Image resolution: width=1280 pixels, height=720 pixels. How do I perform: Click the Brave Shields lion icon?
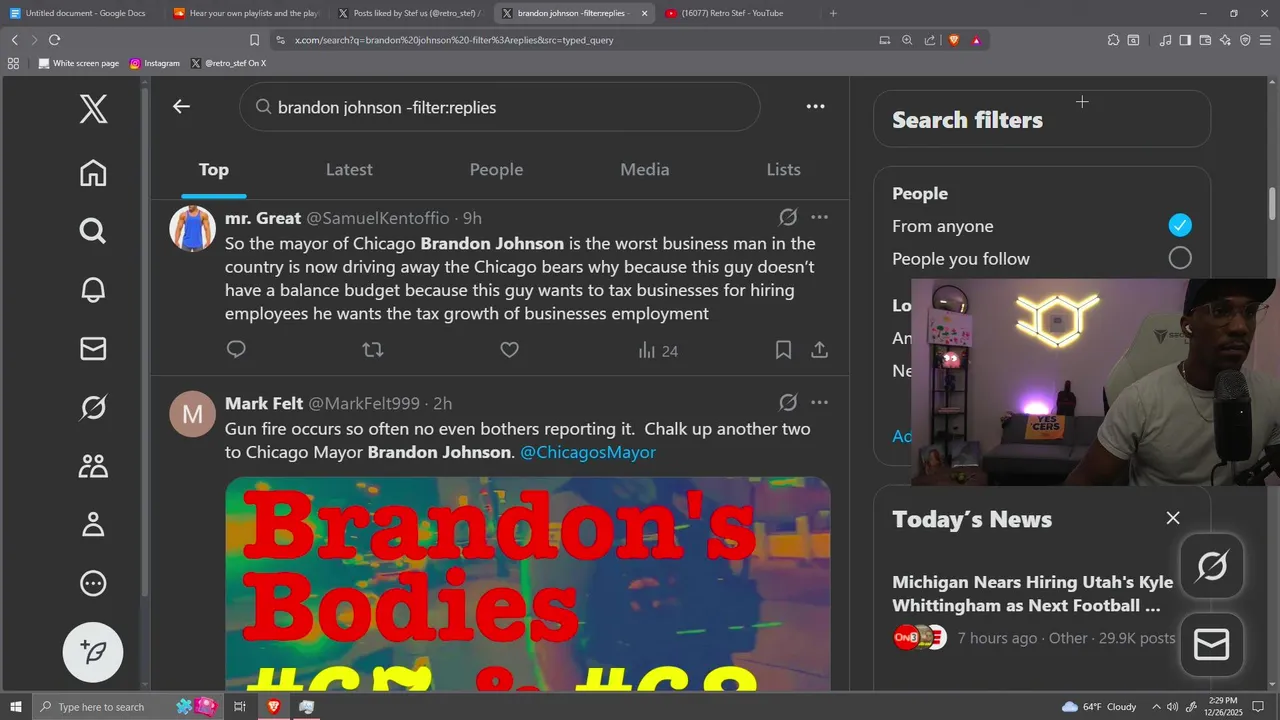point(953,40)
